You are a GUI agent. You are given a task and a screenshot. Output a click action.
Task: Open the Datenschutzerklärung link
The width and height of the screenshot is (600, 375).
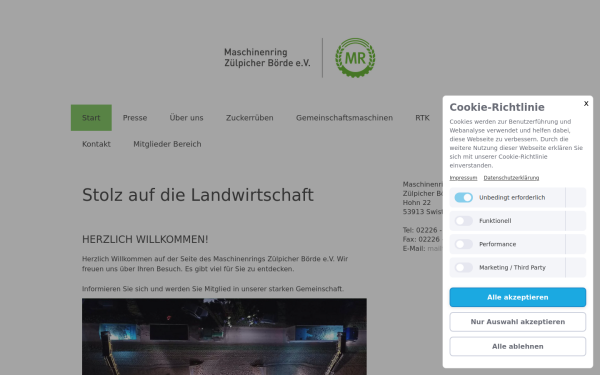coord(511,178)
